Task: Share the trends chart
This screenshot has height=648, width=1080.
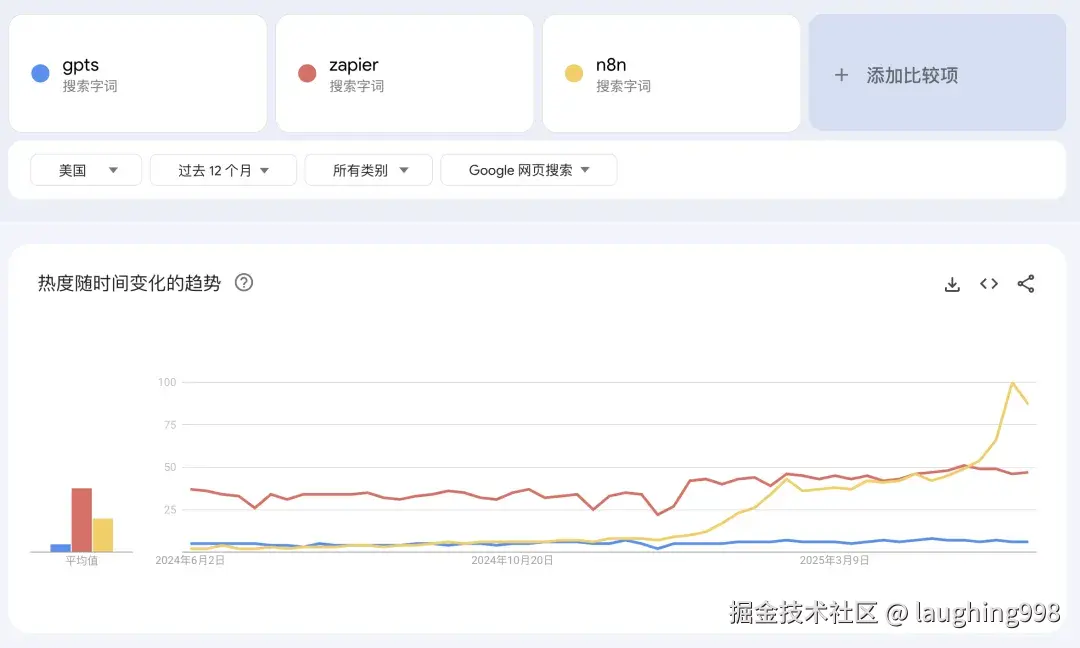Action: [1026, 284]
